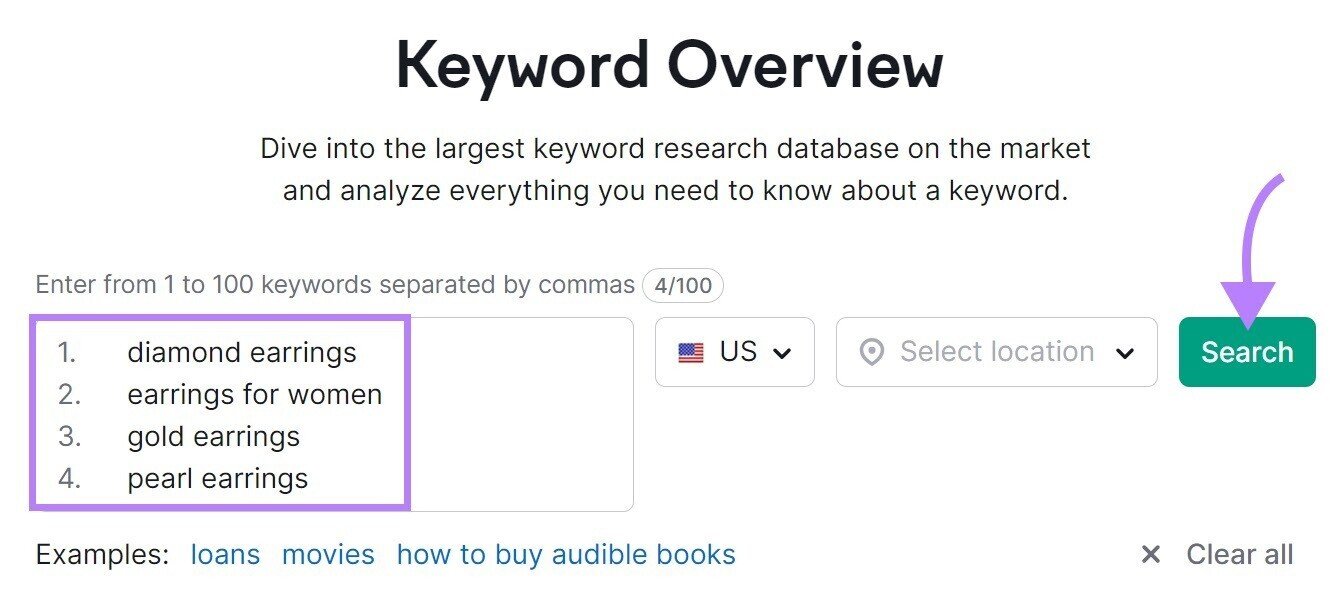Viewport: 1344px width, 609px height.
Task: Click inside the keyword entry box
Action: (520, 410)
